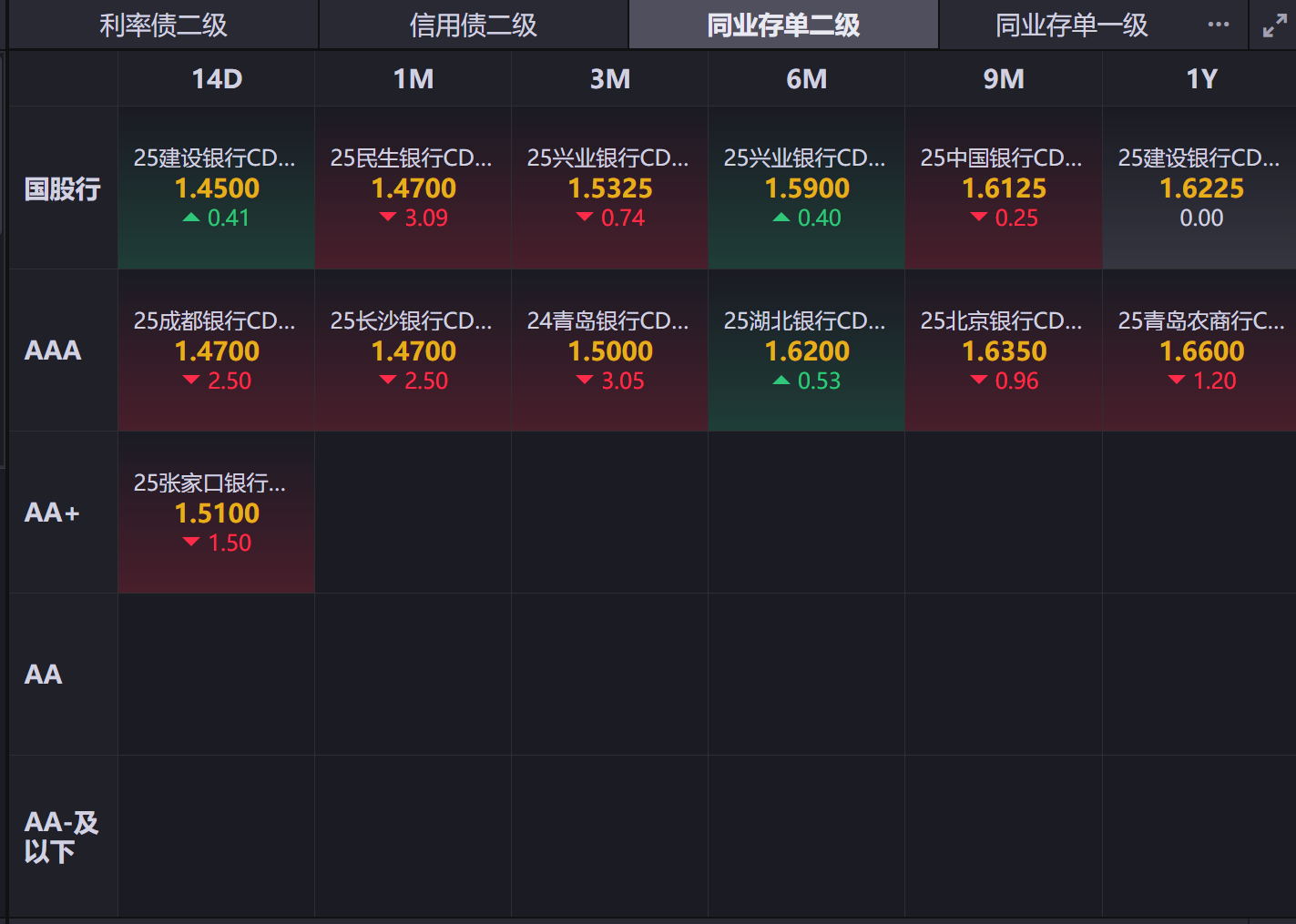This screenshot has height=924, width=1296.
Task: Select the 国股行 row label
Action: (x=63, y=188)
